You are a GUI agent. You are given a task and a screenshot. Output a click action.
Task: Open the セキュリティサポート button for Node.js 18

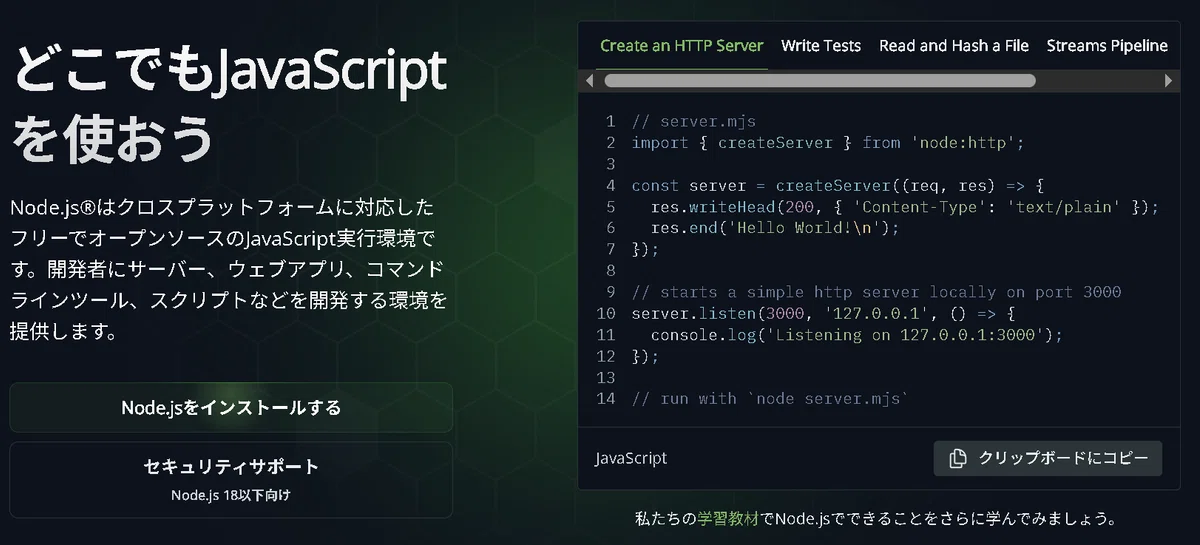(231, 479)
